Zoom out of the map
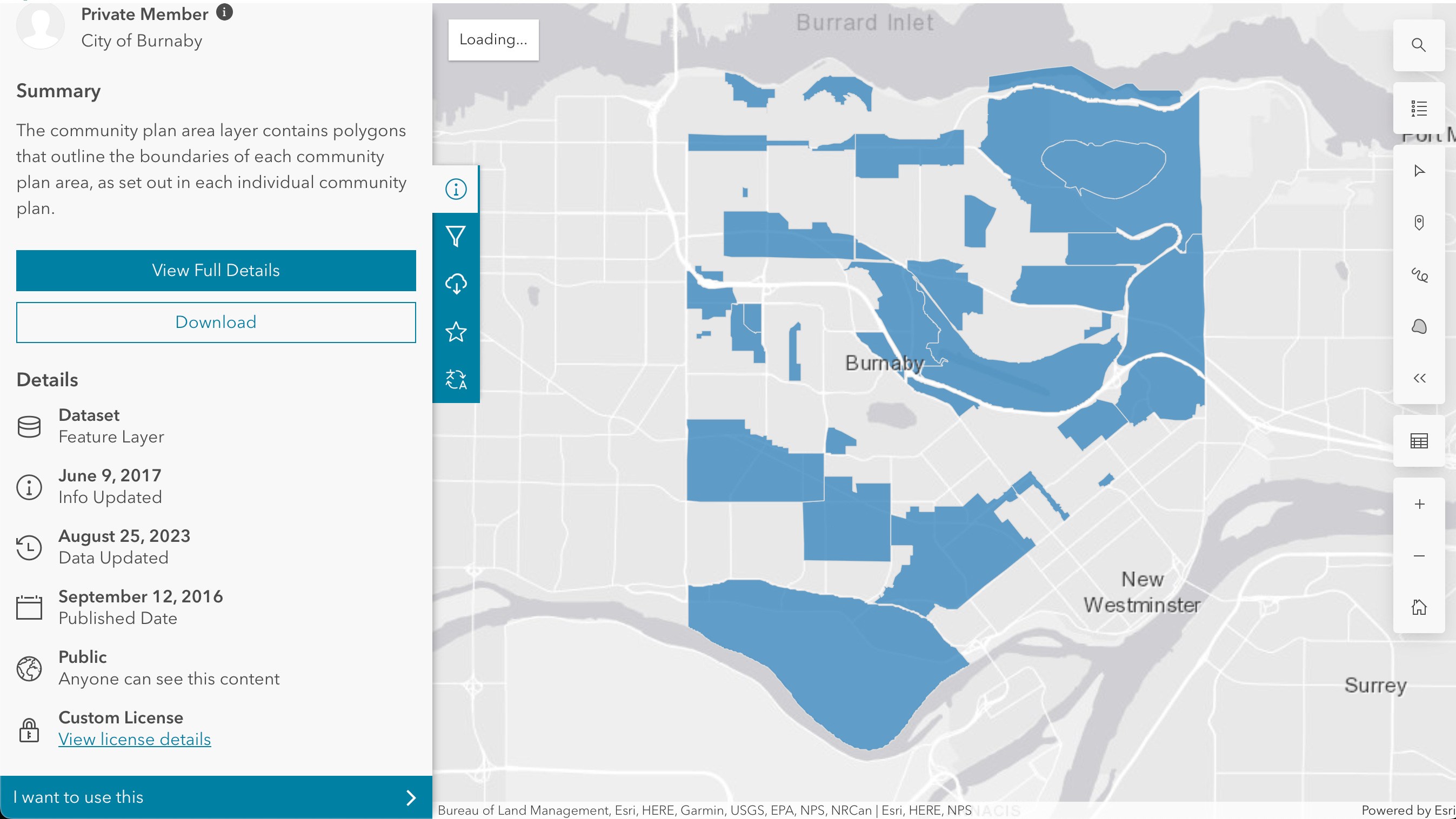Screen dimensions: 1456x819 point(1418,556)
